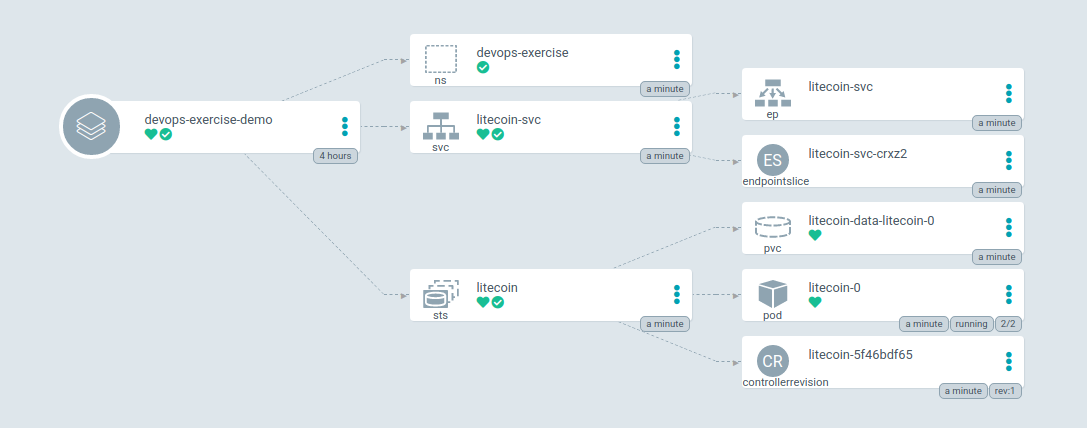Open kebab menu for litecoin sts

click(x=677, y=295)
